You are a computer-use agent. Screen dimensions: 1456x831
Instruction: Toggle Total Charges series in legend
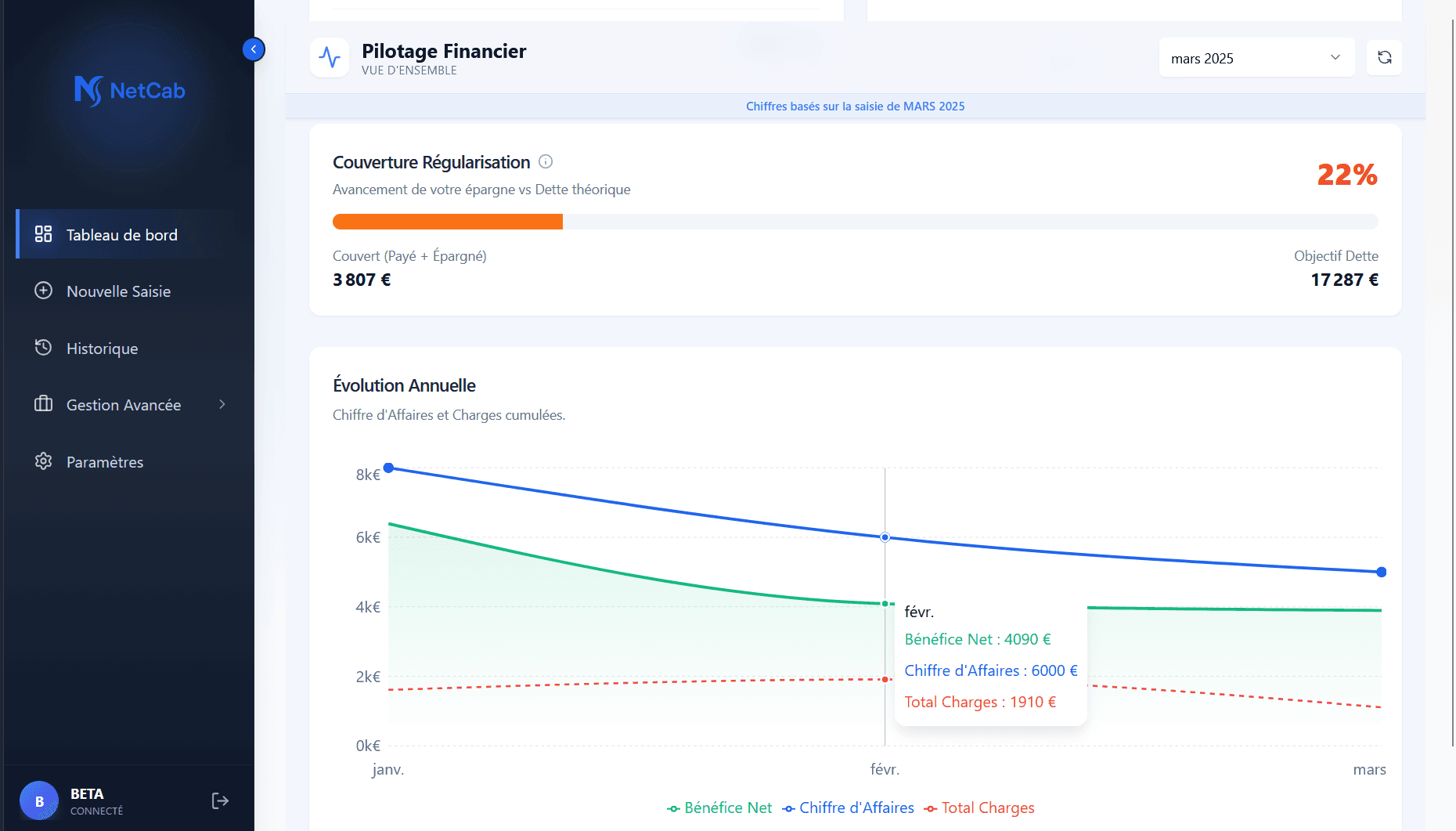pos(979,808)
